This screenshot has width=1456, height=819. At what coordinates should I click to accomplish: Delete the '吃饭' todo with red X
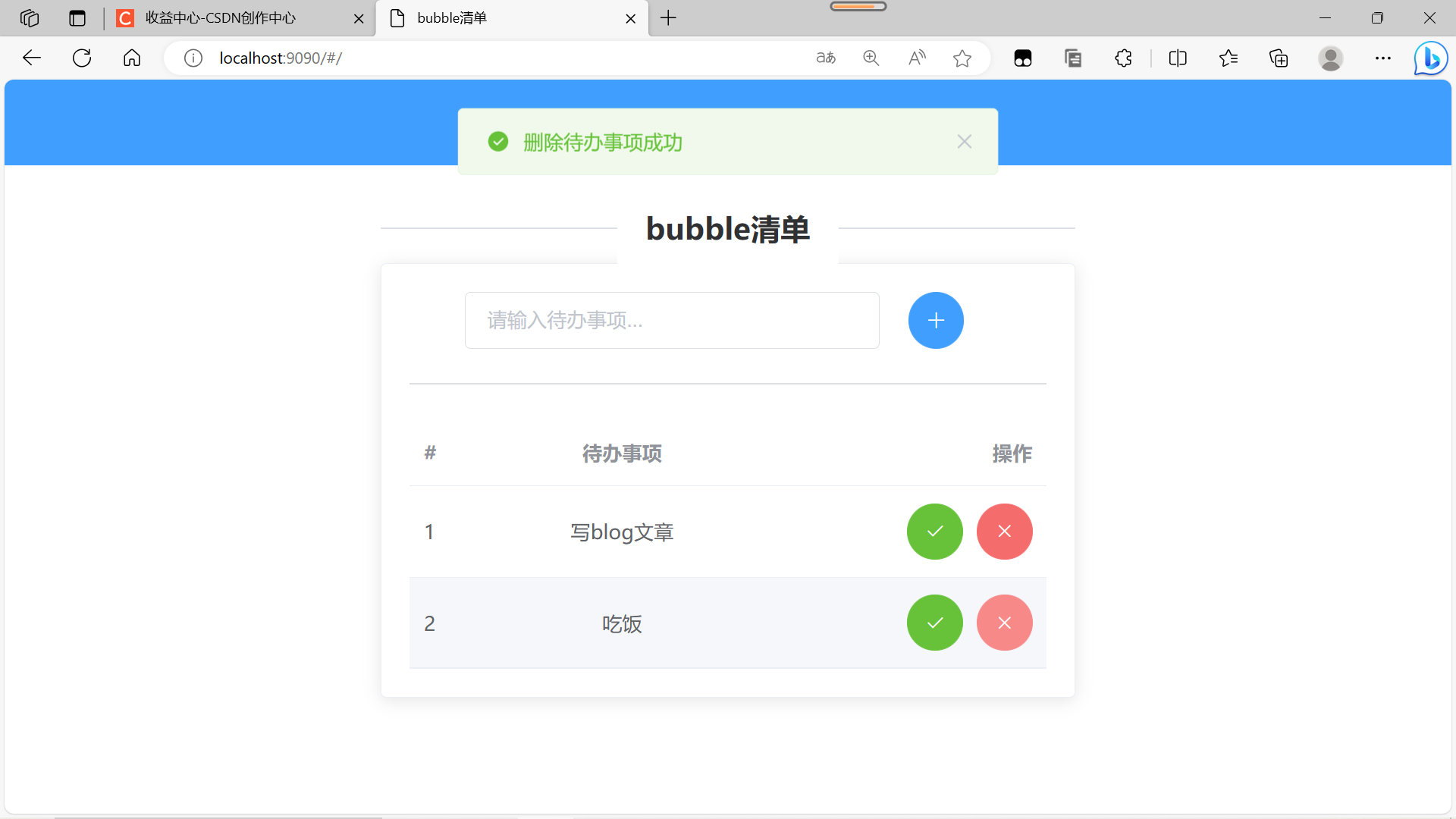pos(1004,623)
